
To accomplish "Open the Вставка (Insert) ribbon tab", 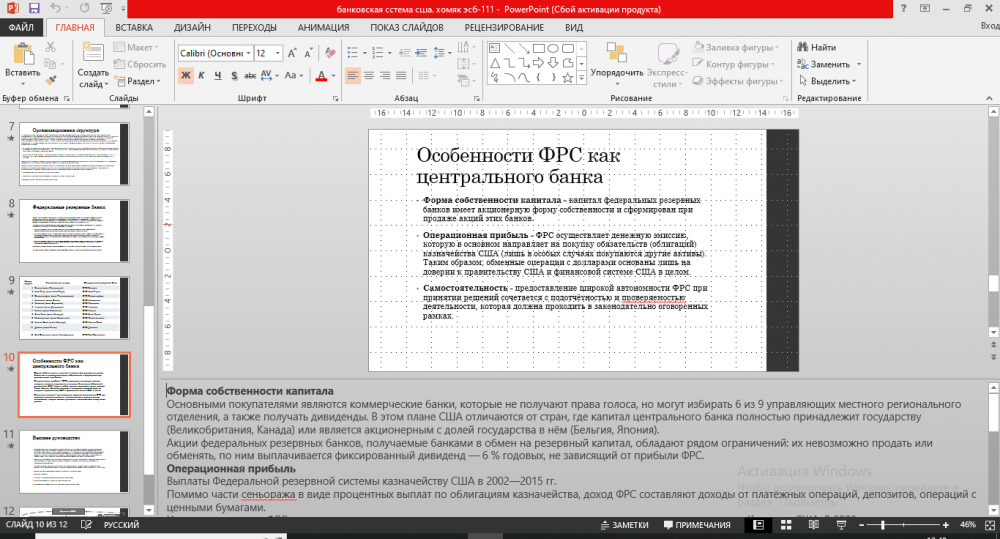I will pos(134,27).
